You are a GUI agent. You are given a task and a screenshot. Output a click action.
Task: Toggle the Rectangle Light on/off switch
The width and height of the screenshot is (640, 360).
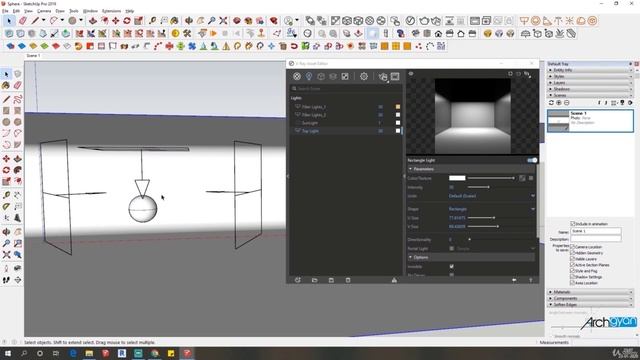532,160
